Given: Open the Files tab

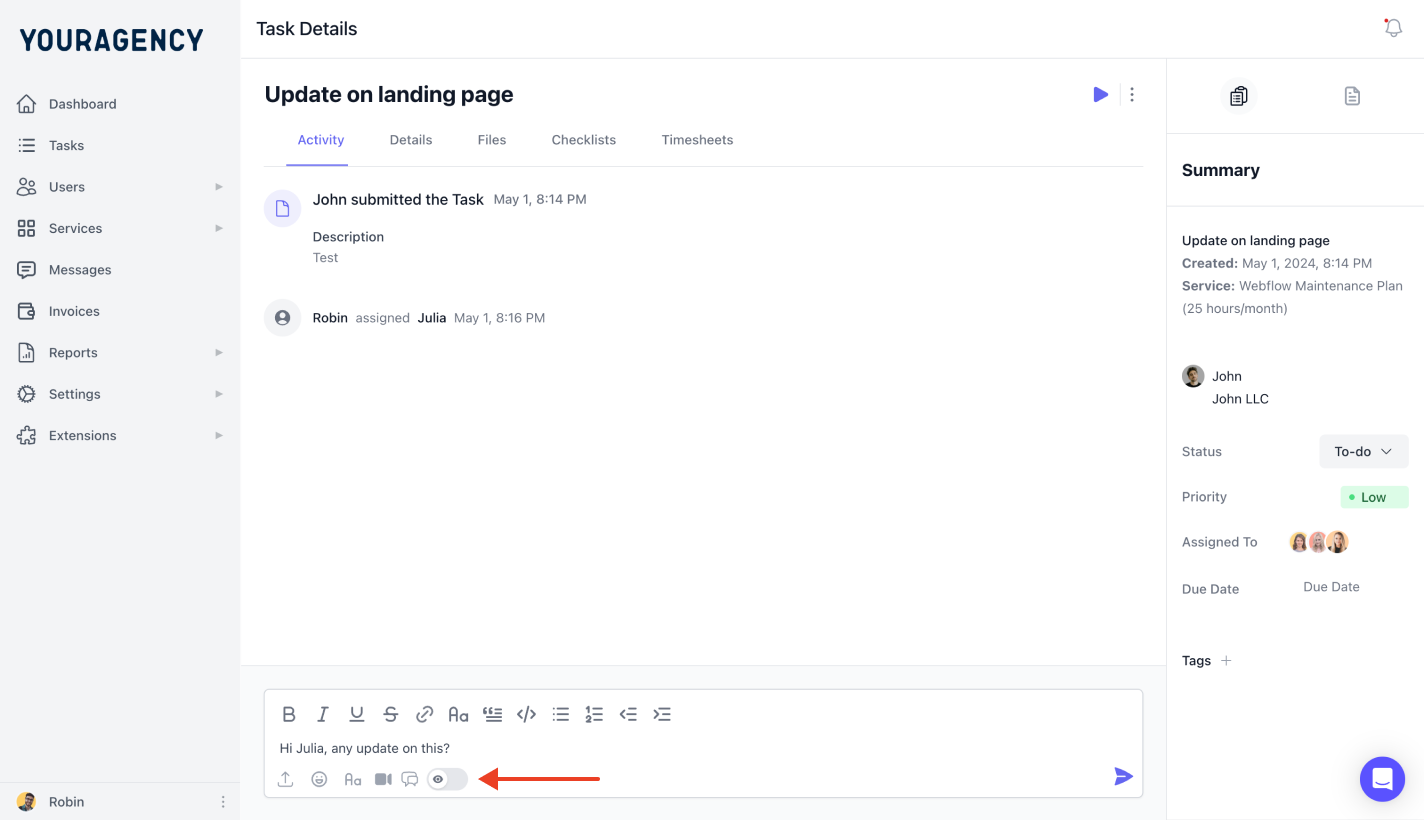Looking at the screenshot, I should point(492,140).
